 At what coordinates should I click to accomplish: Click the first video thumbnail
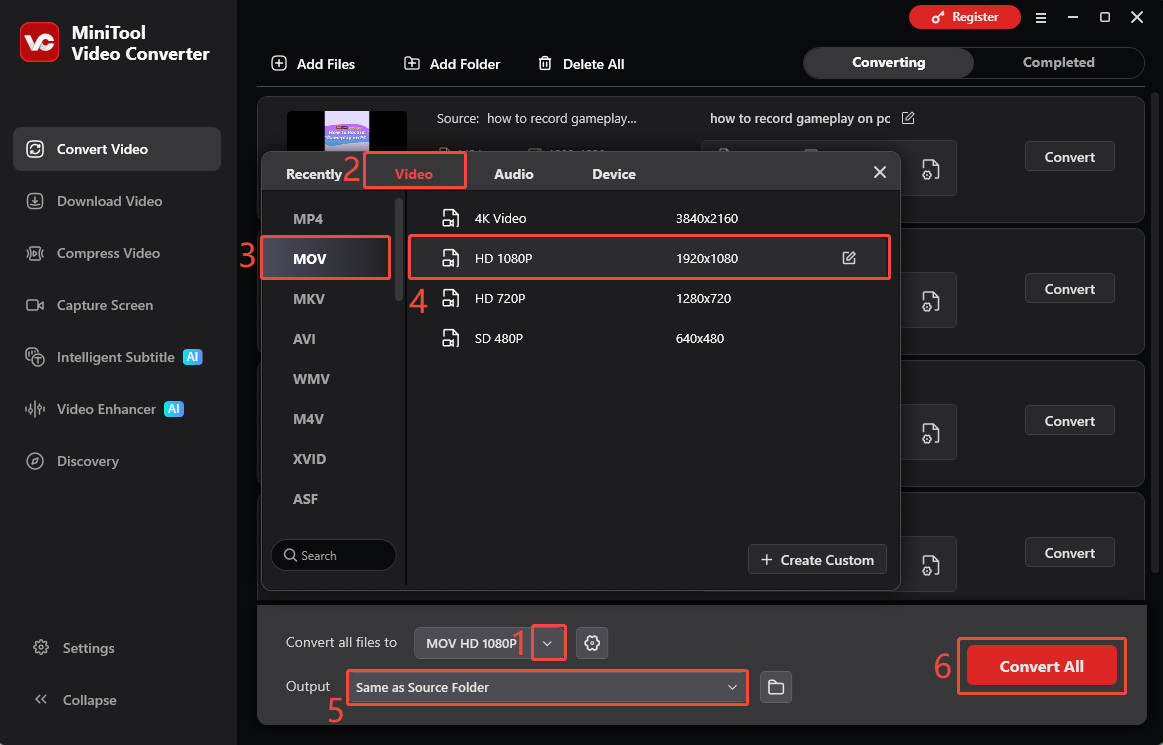coord(347,131)
